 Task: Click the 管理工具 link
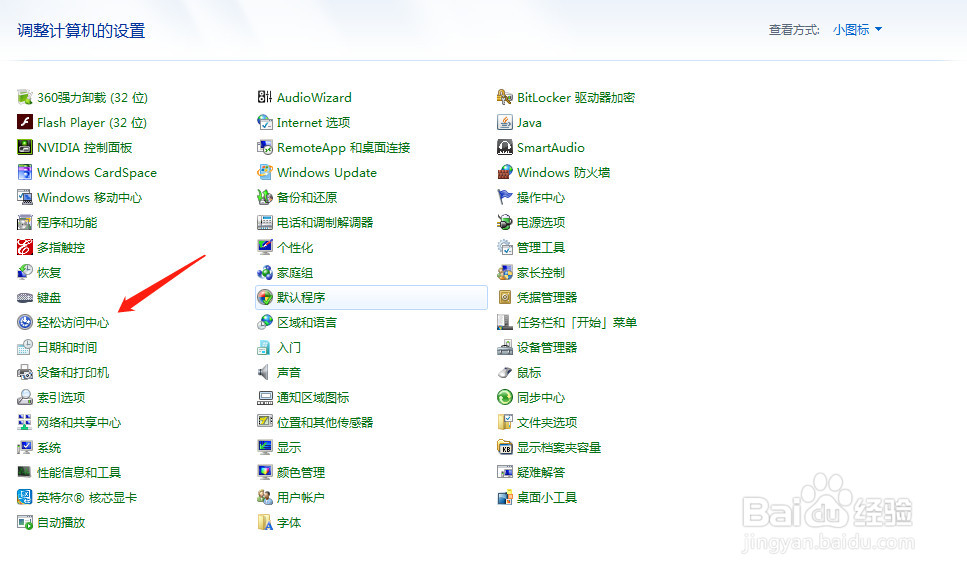coord(541,247)
